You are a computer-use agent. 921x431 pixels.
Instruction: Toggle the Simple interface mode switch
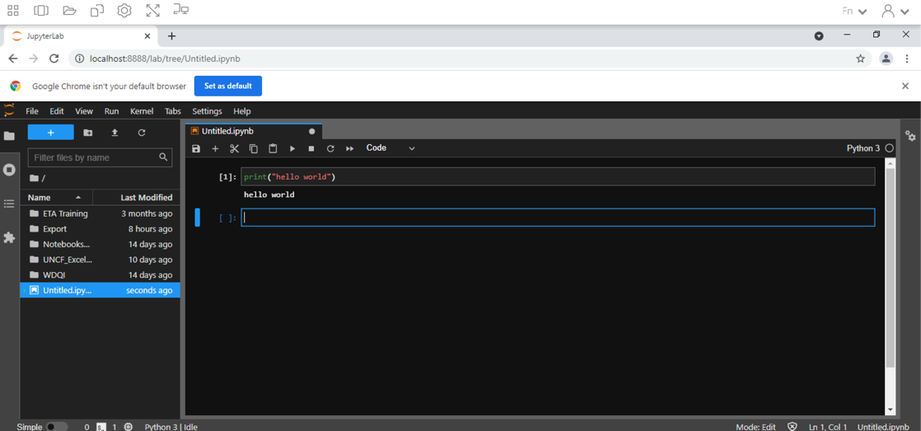pos(57,426)
